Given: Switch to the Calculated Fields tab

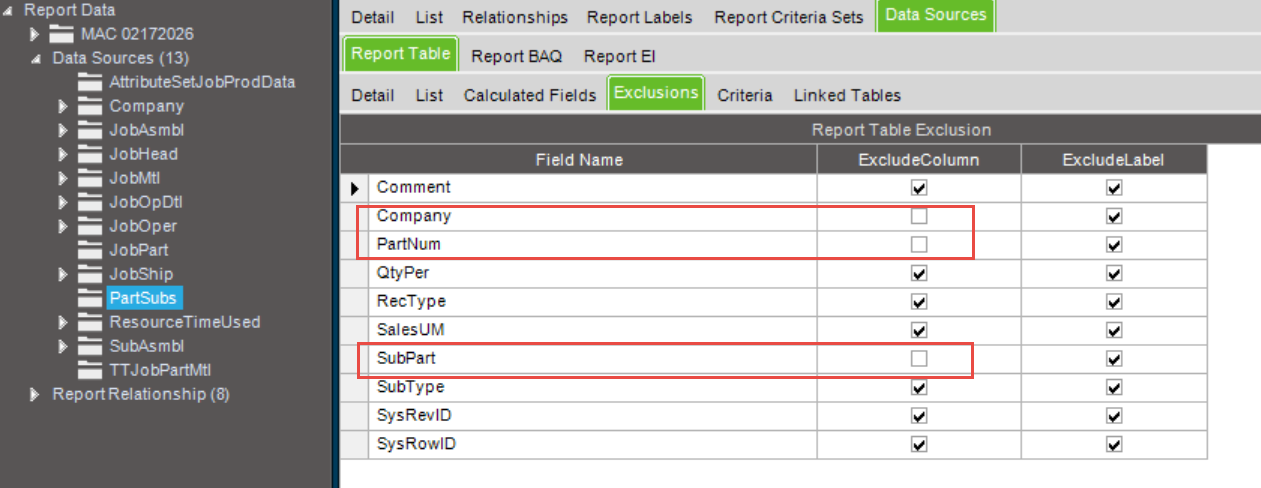Looking at the screenshot, I should click(x=530, y=95).
